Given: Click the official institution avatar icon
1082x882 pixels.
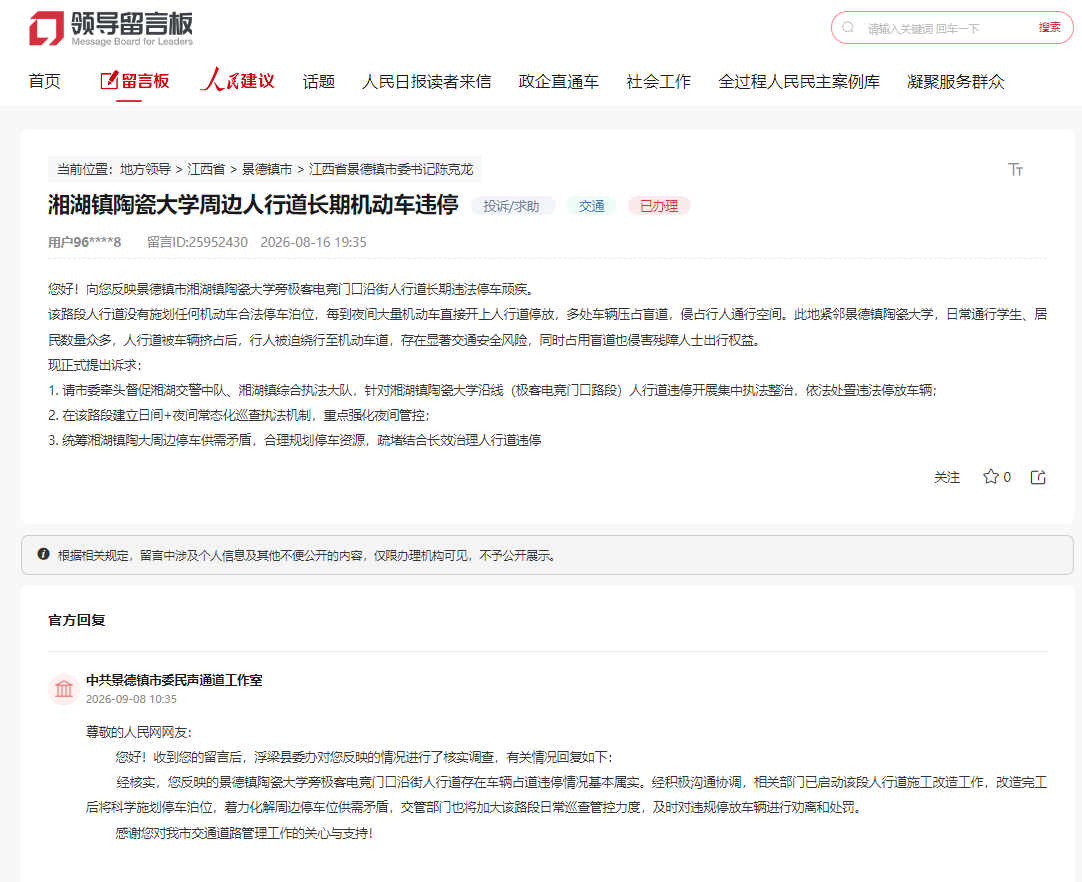Looking at the screenshot, I should pyautogui.click(x=63, y=689).
